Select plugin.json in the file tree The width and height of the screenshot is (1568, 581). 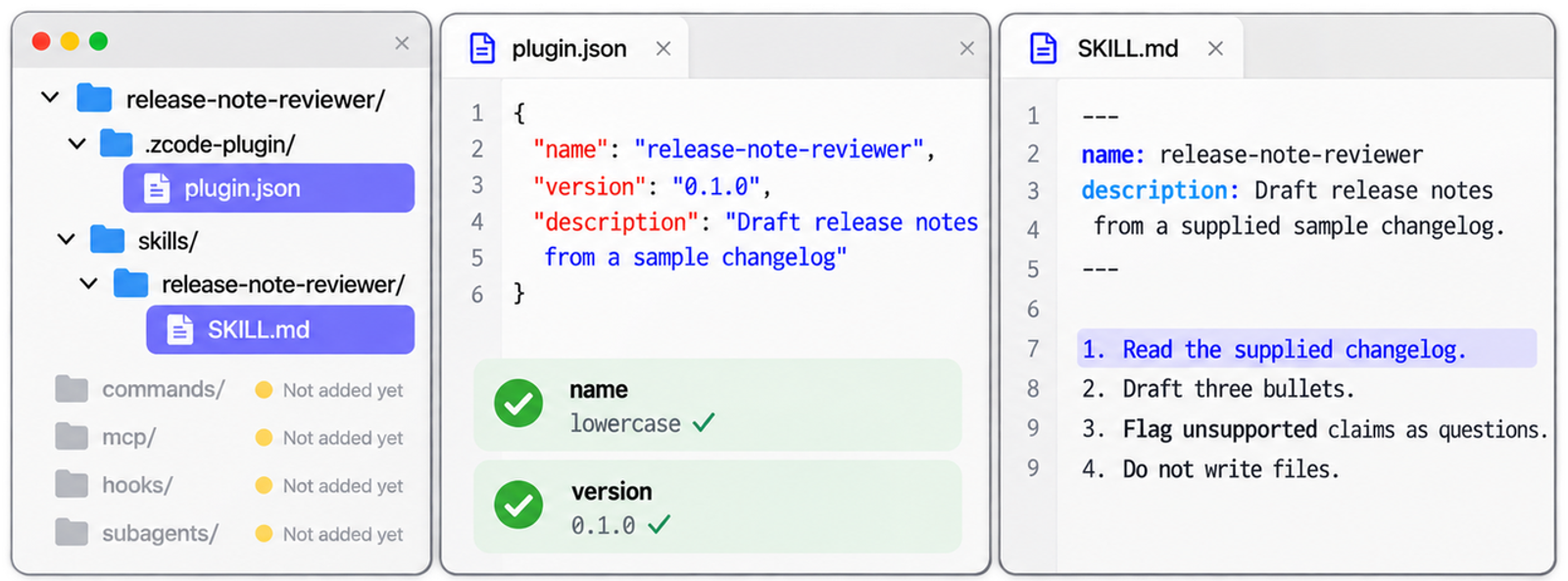269,188
